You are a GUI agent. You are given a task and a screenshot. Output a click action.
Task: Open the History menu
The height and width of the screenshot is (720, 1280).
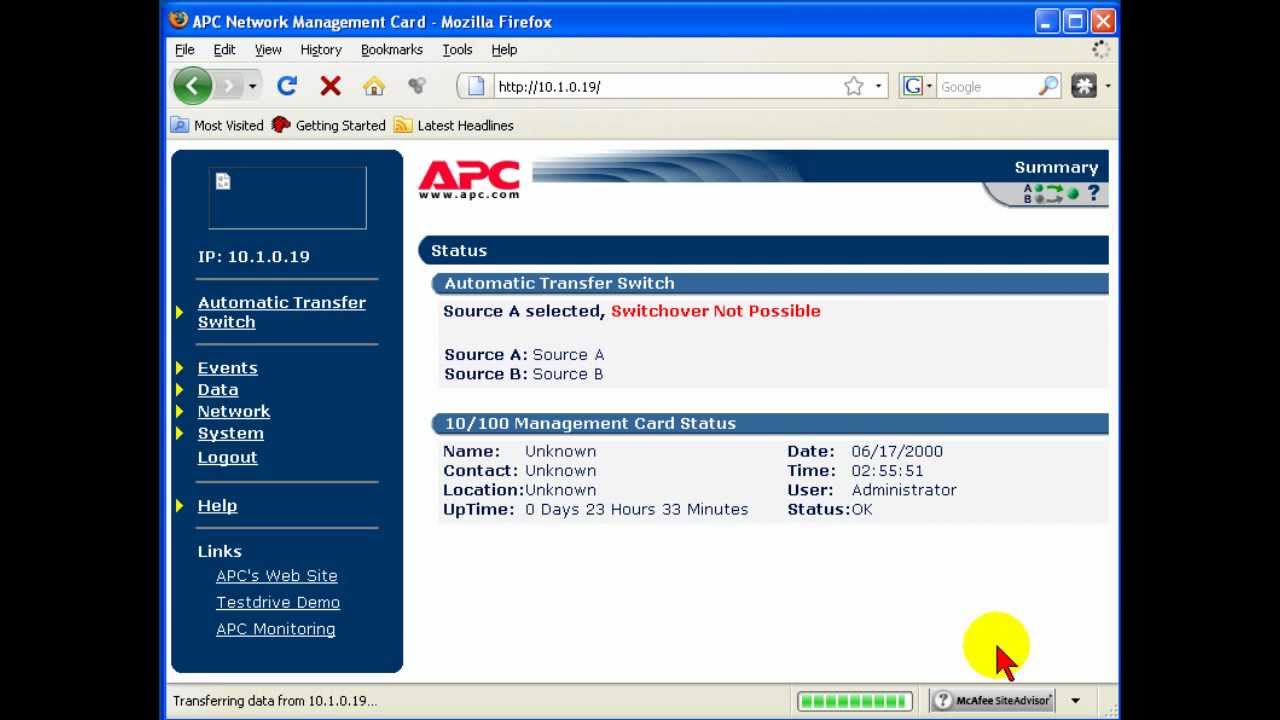coord(321,49)
